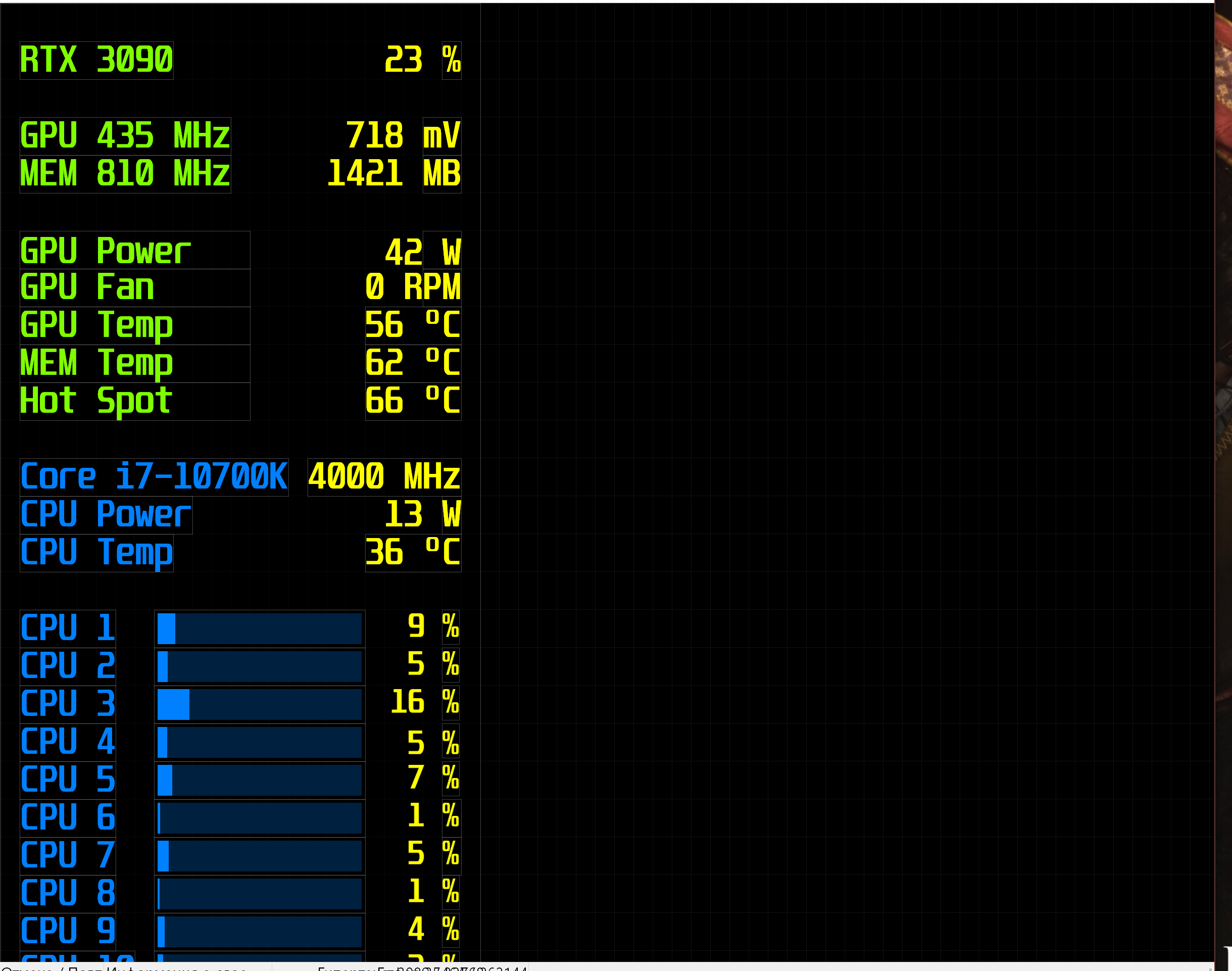Select the Core i7-10700K name layer

point(154,477)
